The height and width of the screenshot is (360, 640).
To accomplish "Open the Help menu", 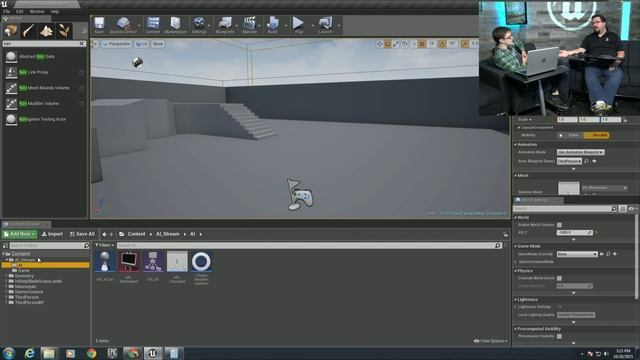I will coord(55,11).
